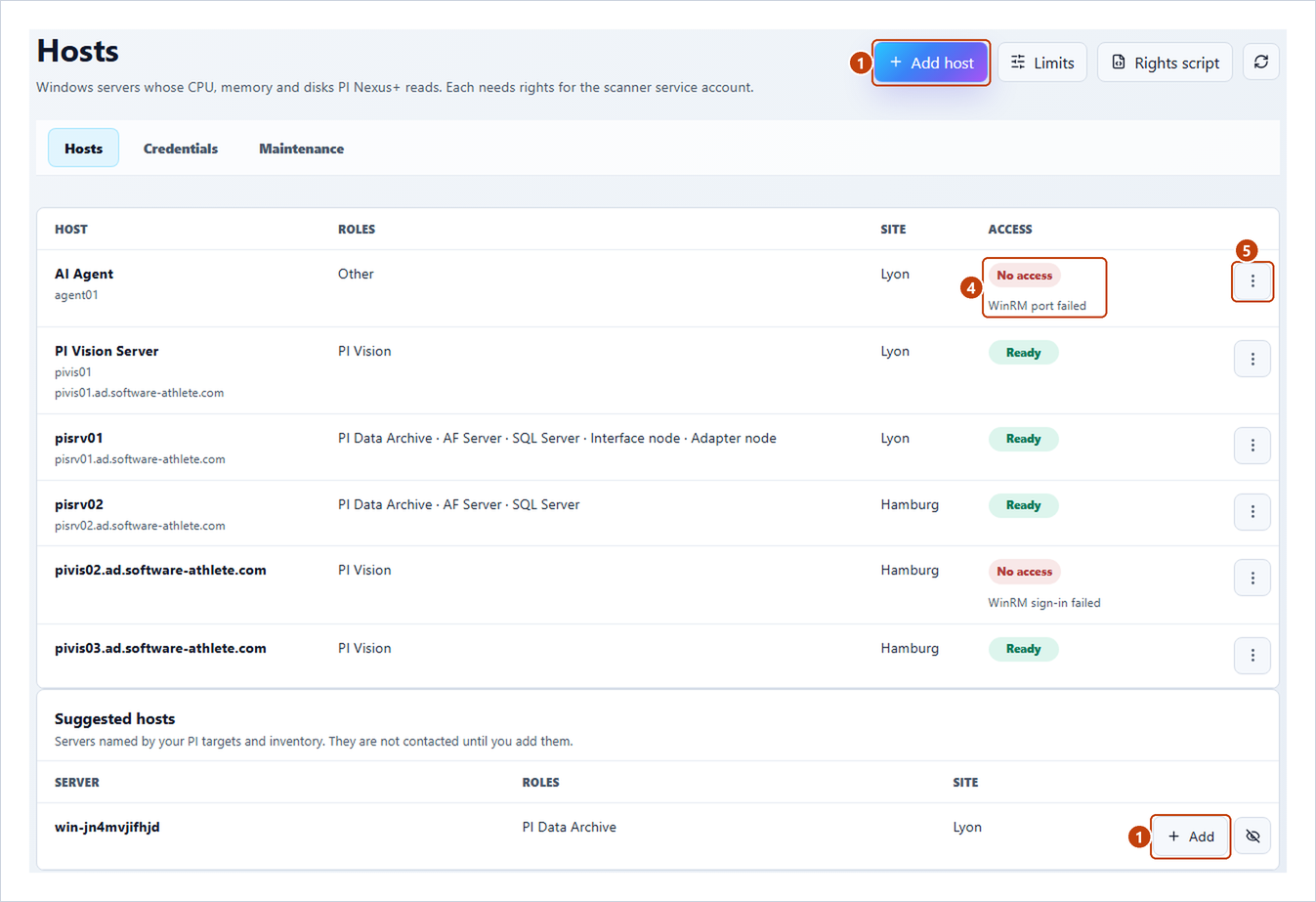Click the Other role for AI Agent
Screen dimensions: 1316x902
click(x=356, y=274)
